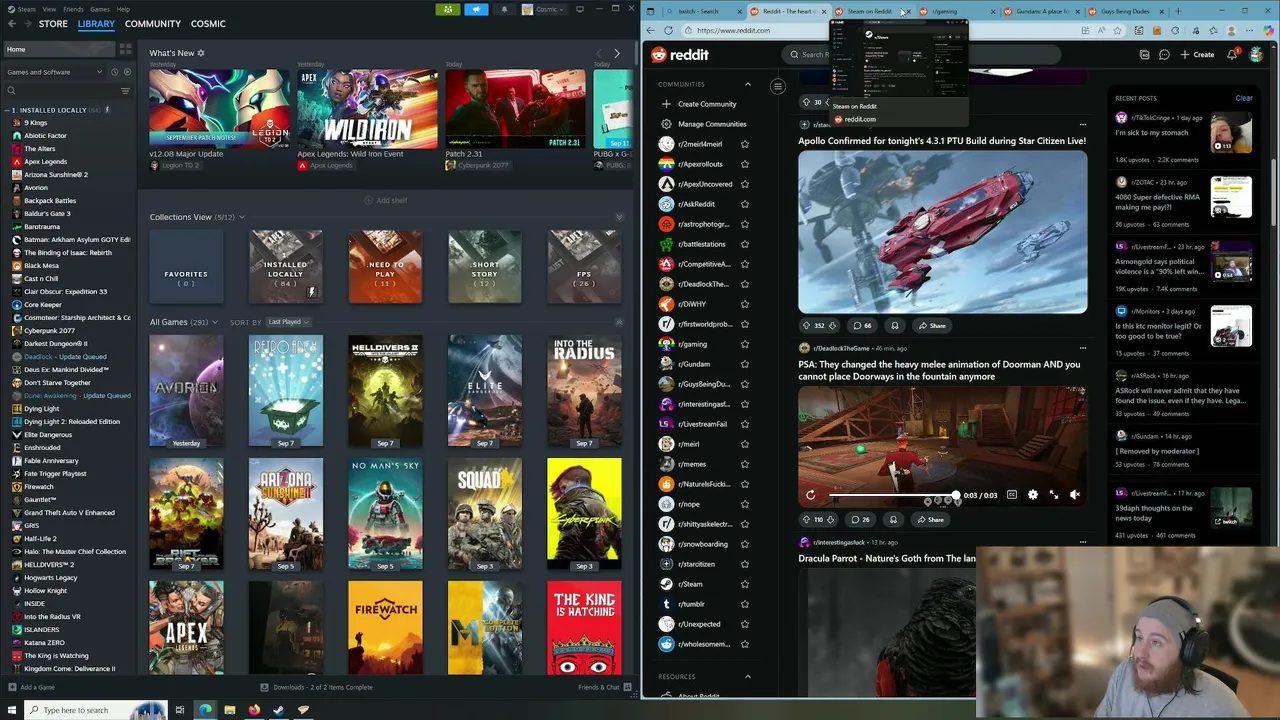Give award on Doorman PSA post
The height and width of the screenshot is (720, 1280).
point(893,520)
